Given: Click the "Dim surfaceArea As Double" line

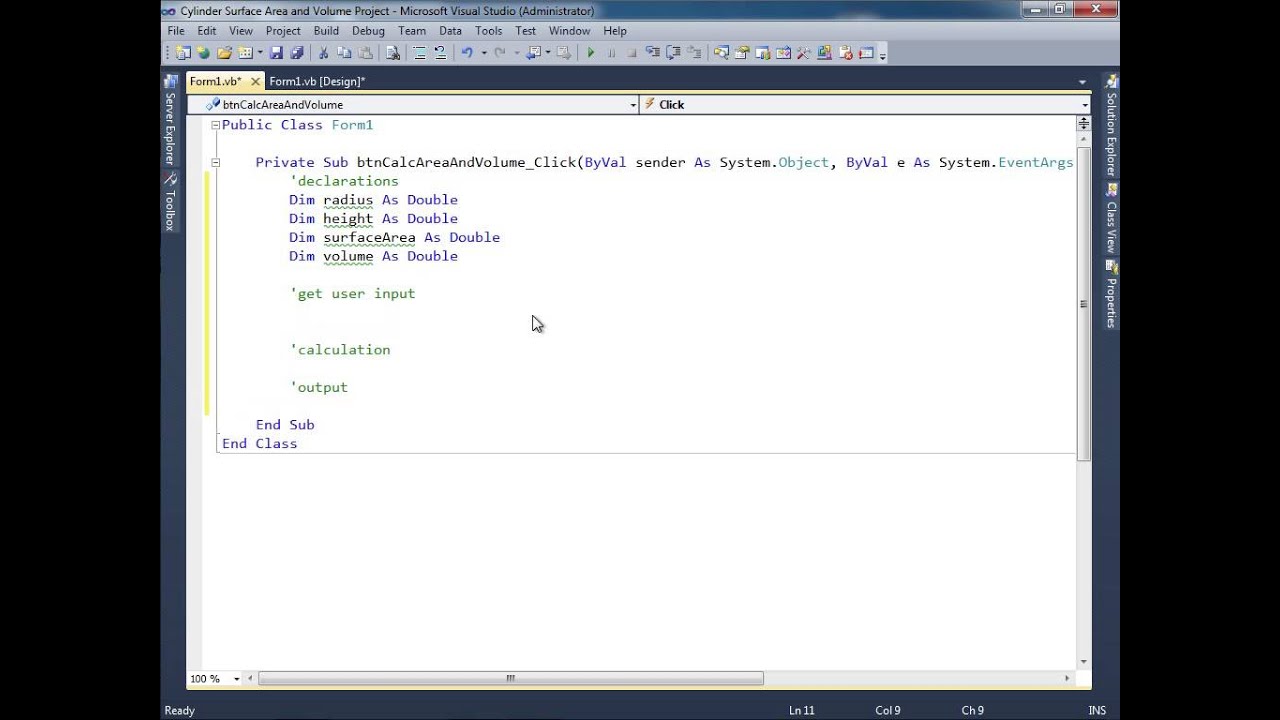Looking at the screenshot, I should (394, 237).
